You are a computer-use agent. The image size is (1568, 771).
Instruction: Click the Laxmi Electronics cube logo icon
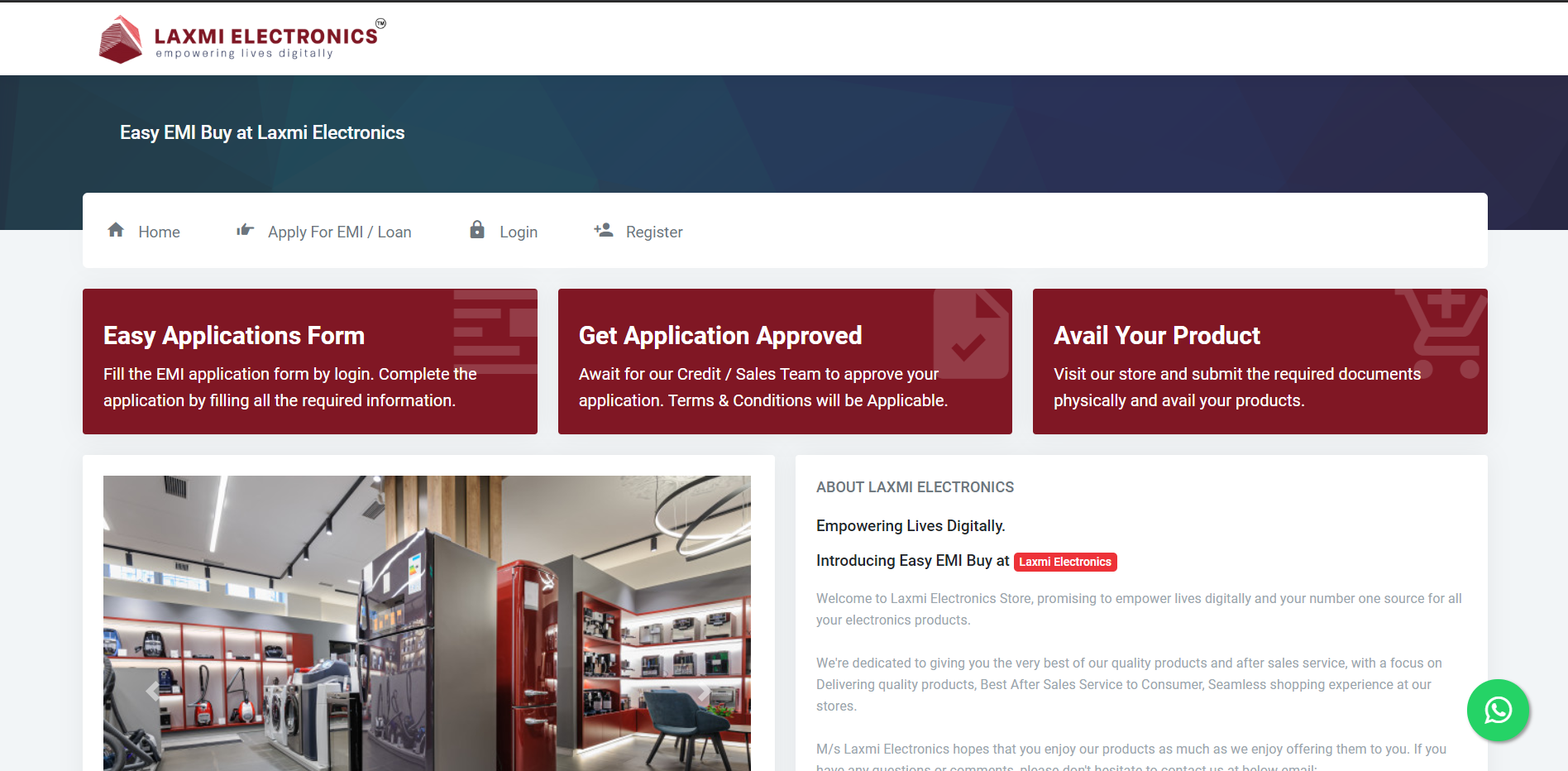[x=121, y=40]
